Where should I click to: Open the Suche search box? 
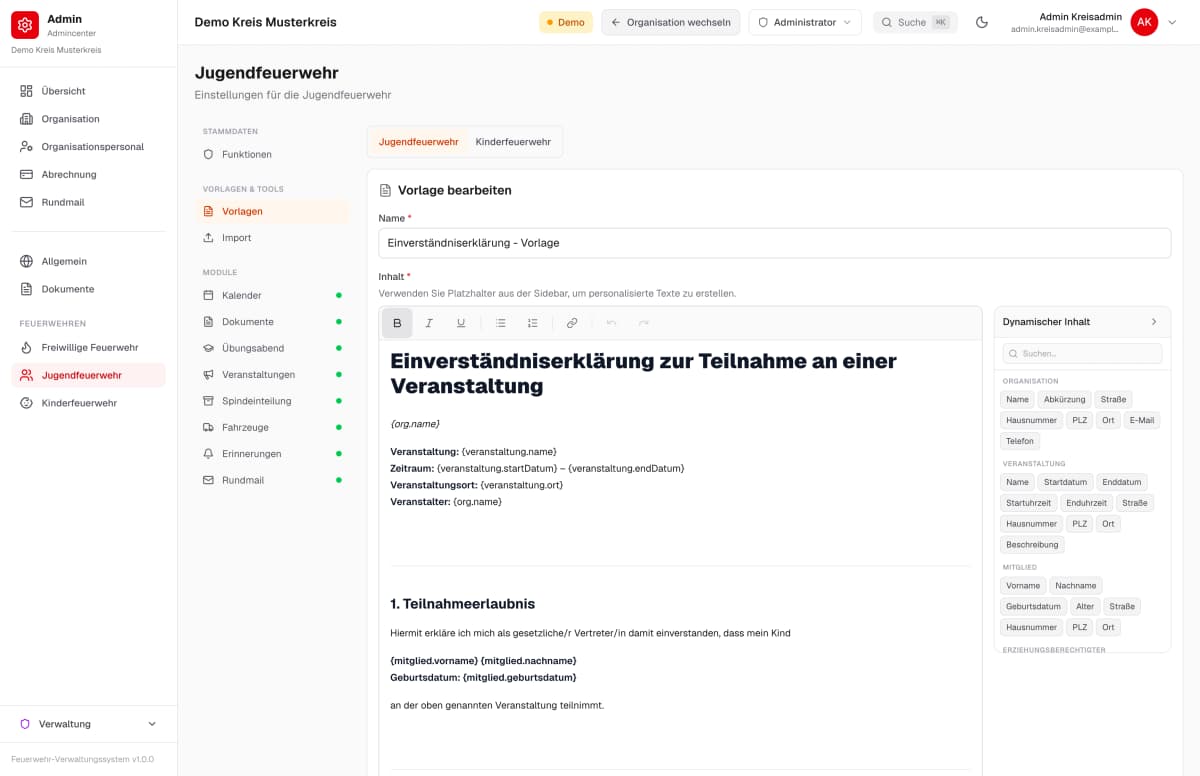tap(915, 22)
